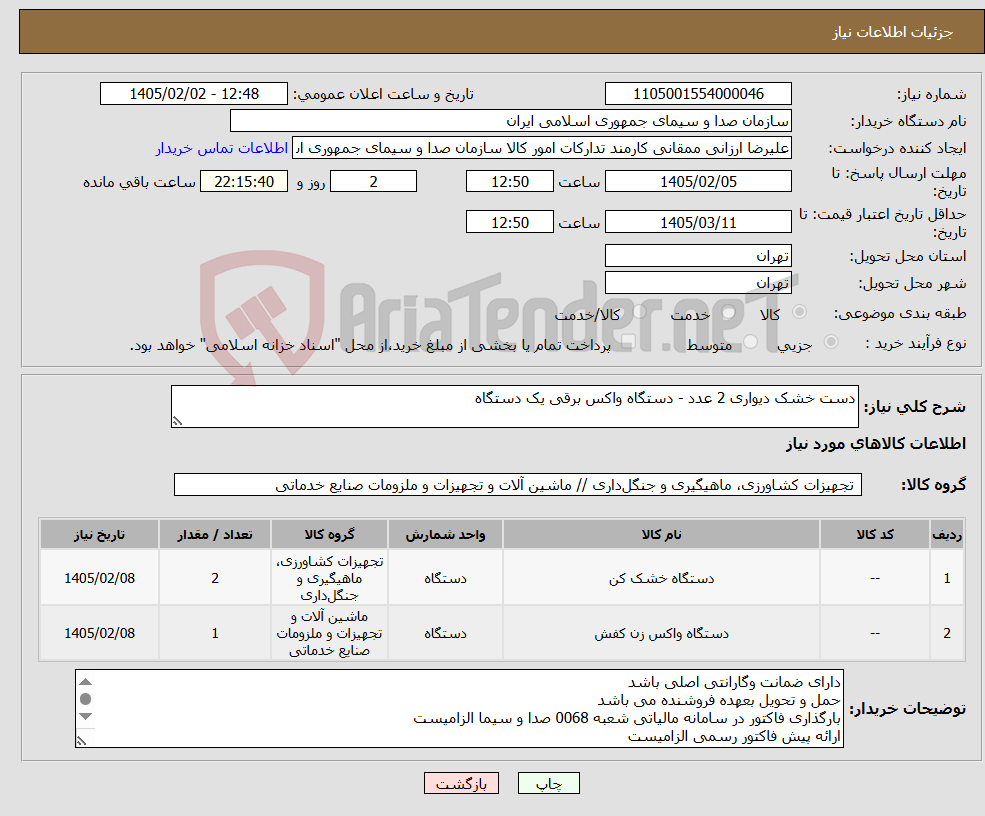
Task: Click resize grip of general description box
Action: click(177, 422)
